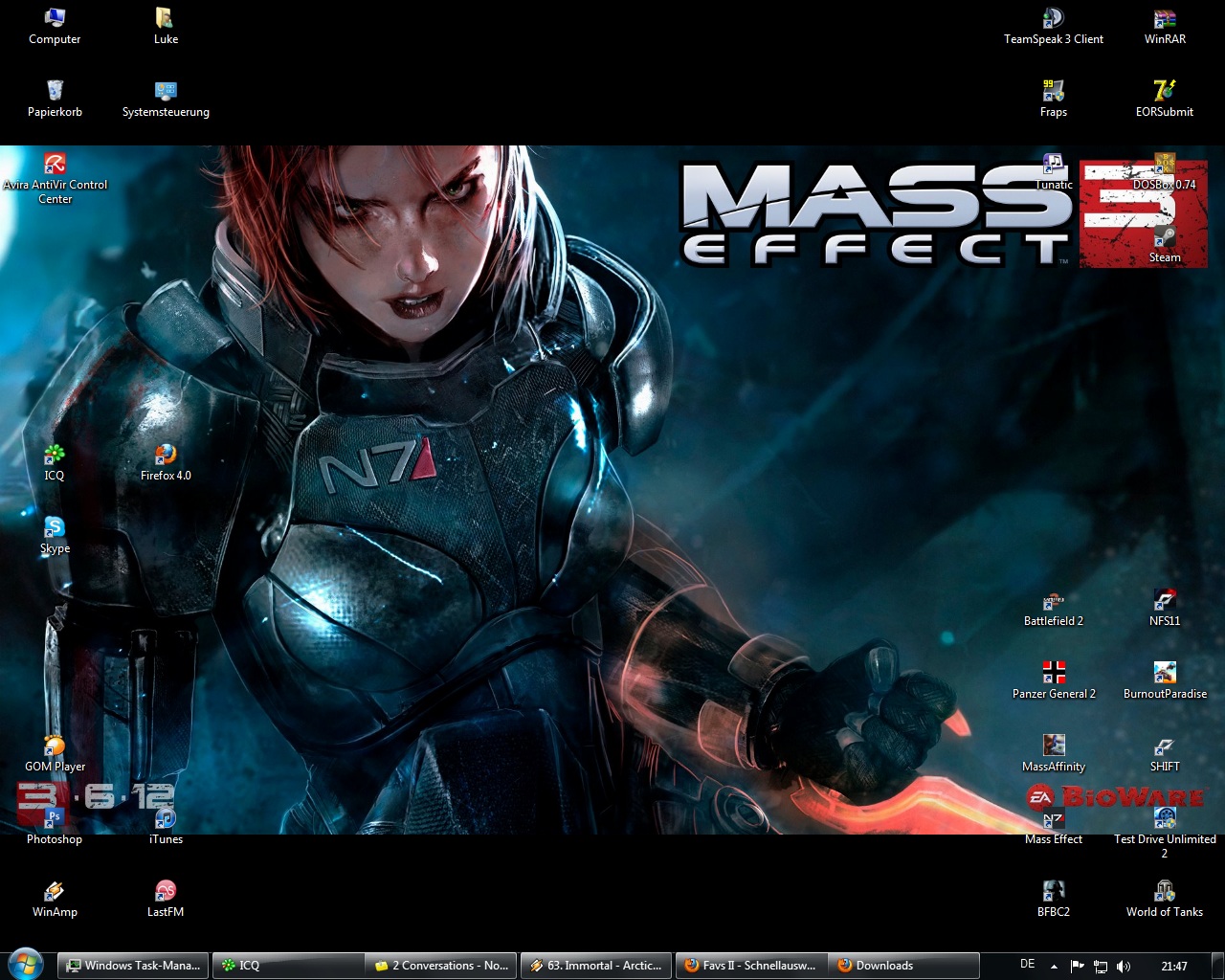Select the DOSBox 0.74 shortcut
1225x980 pixels.
1165,171
